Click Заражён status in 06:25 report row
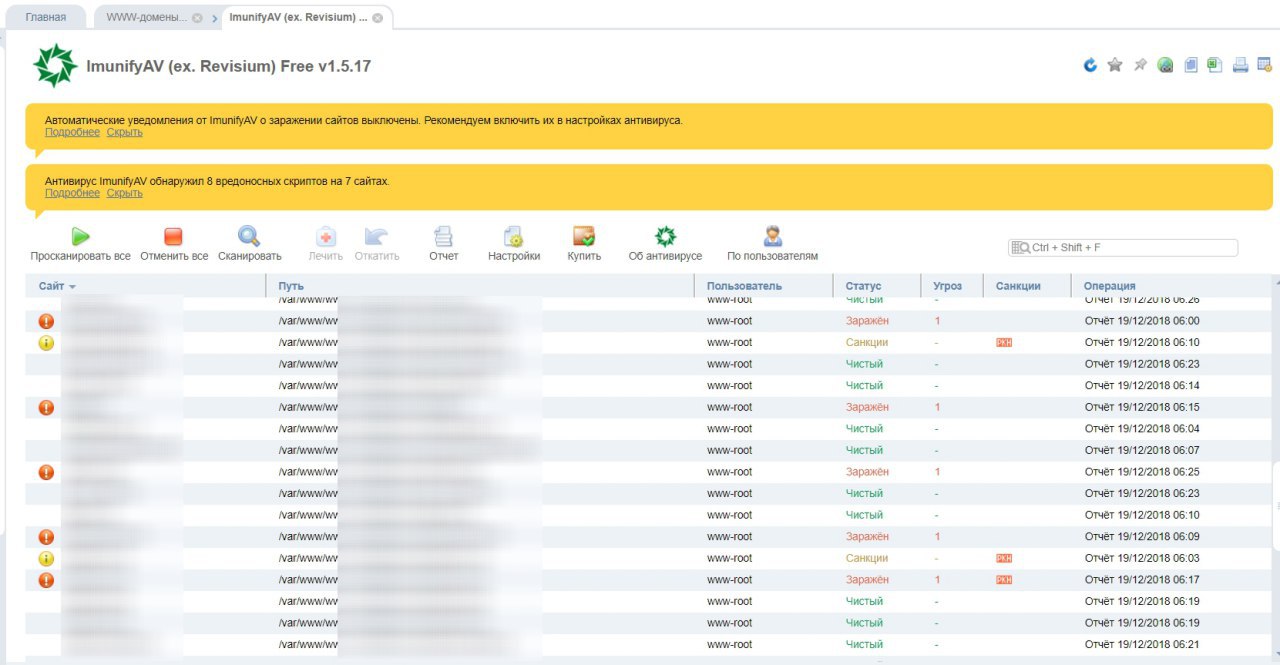Image resolution: width=1280 pixels, height=665 pixels. point(867,472)
